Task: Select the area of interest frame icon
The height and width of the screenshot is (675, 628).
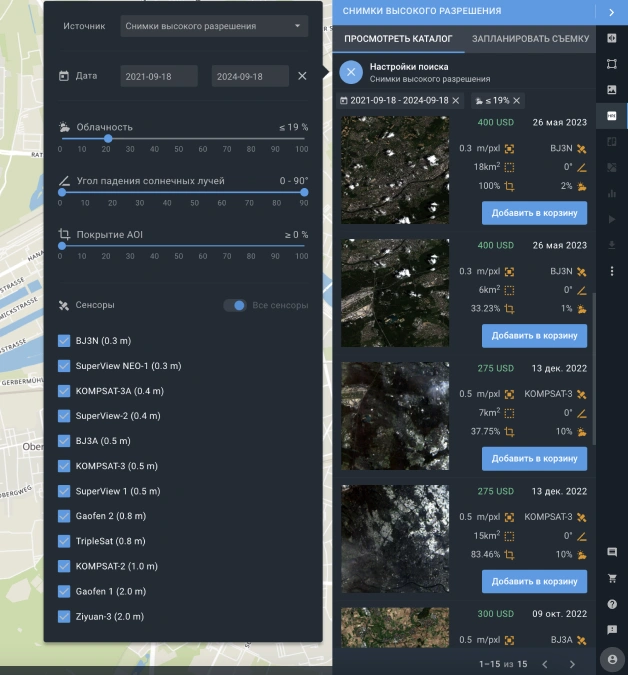Action: tap(612, 64)
